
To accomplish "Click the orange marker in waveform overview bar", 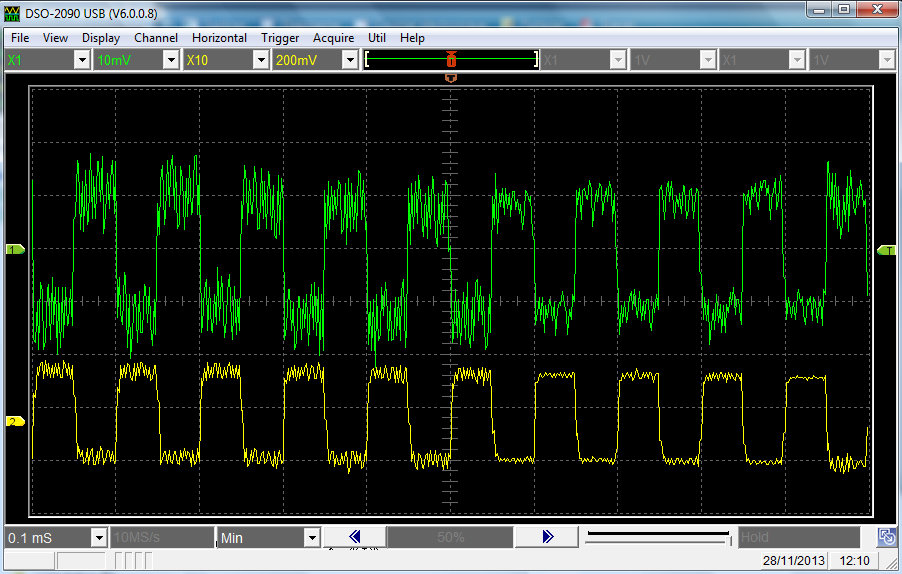I will (451, 60).
